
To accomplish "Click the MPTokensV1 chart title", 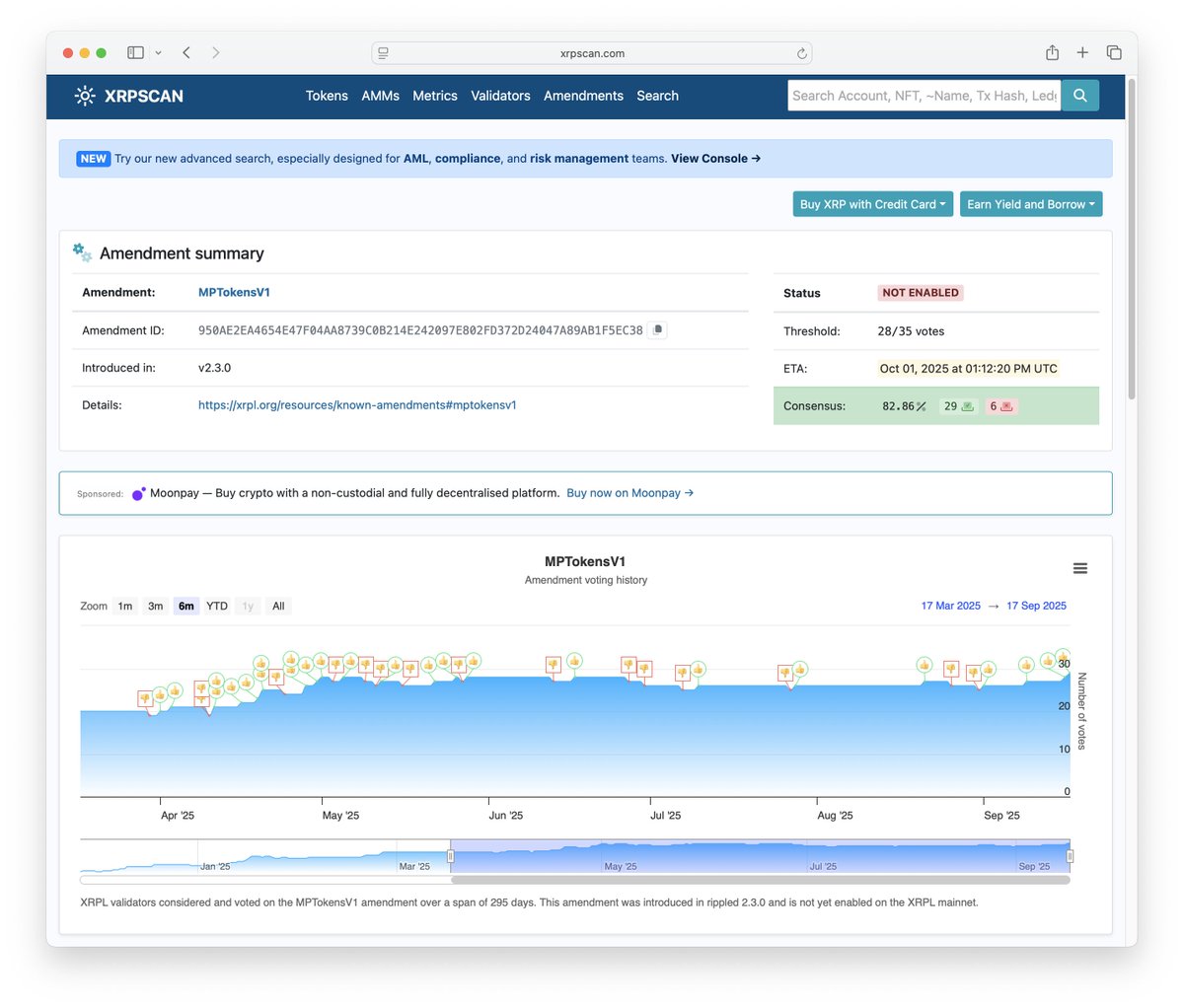I will (x=585, y=561).
